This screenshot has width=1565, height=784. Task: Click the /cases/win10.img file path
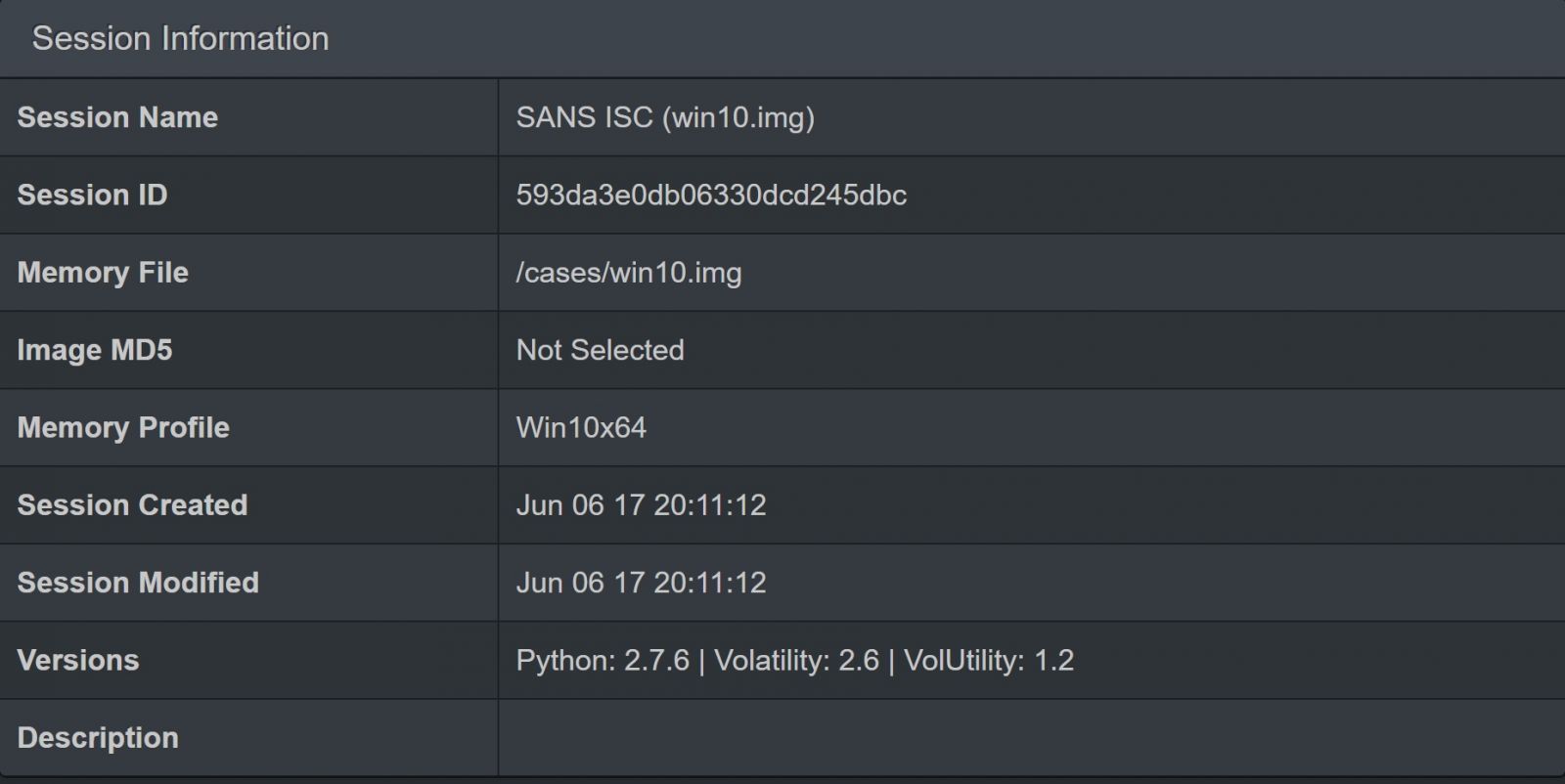click(629, 272)
